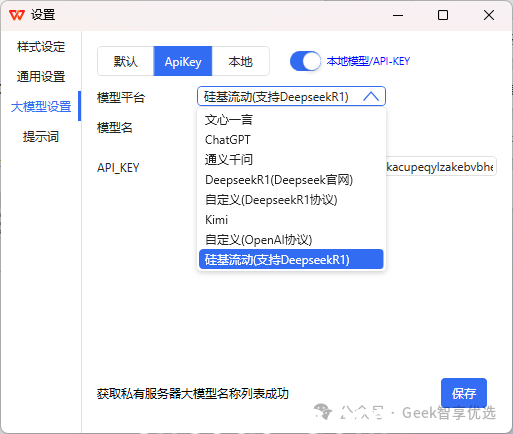Image resolution: width=513 pixels, height=434 pixels.
Task: Choose highlighted 硅基流动(支持DeepseekR1) list option
Action: pos(291,259)
